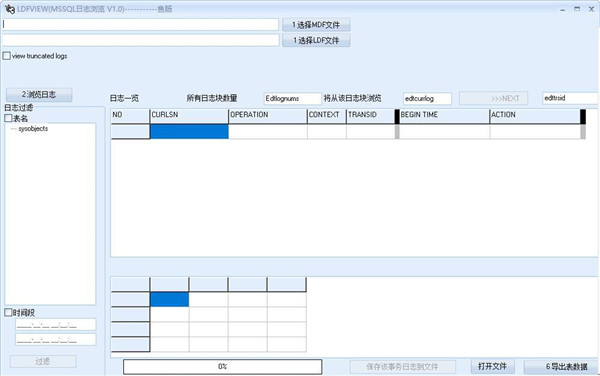Image resolution: width=600 pixels, height=376 pixels.
Task: Click the OPERATION column header
Action: coord(268,116)
